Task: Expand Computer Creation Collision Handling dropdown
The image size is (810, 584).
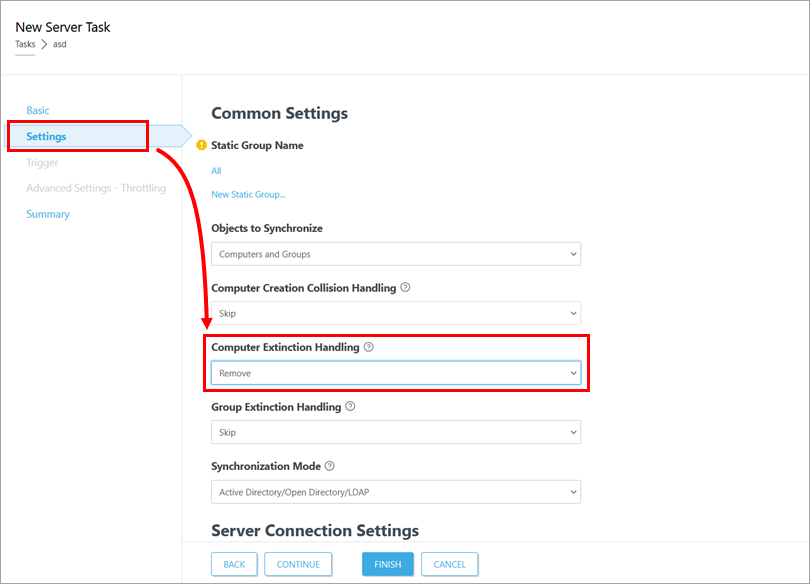Action: (396, 313)
